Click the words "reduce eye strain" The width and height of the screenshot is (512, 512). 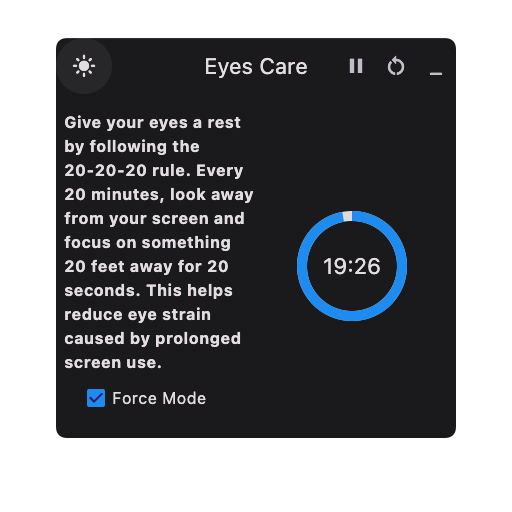[137, 315]
